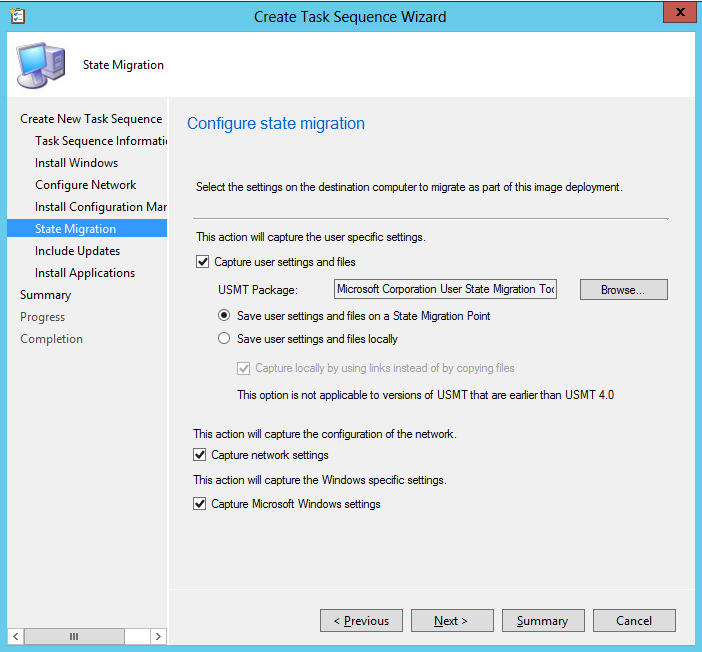Choose Save user settings and files locally
The image size is (702, 652).
(x=224, y=339)
